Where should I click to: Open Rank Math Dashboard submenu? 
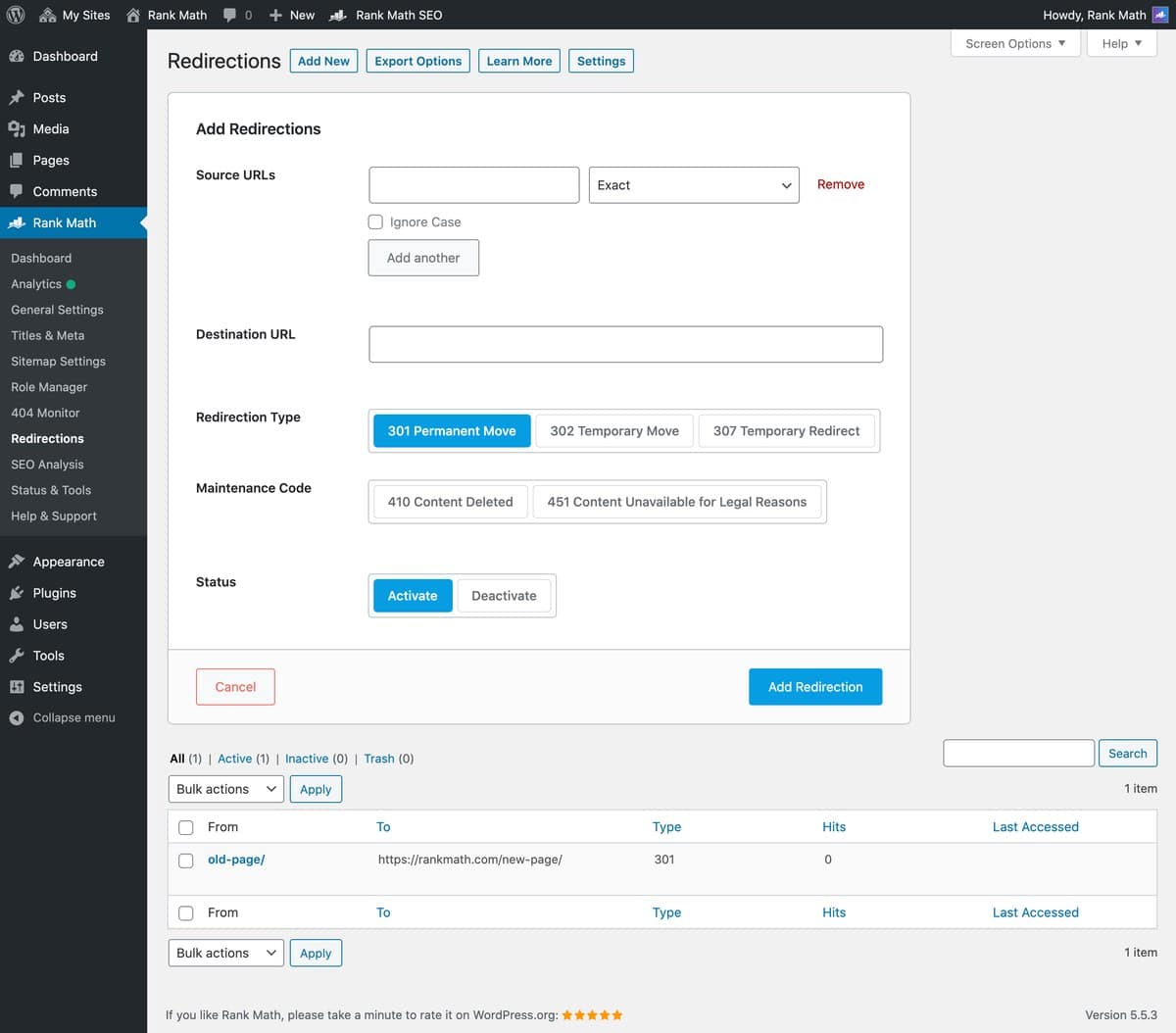click(x=41, y=258)
